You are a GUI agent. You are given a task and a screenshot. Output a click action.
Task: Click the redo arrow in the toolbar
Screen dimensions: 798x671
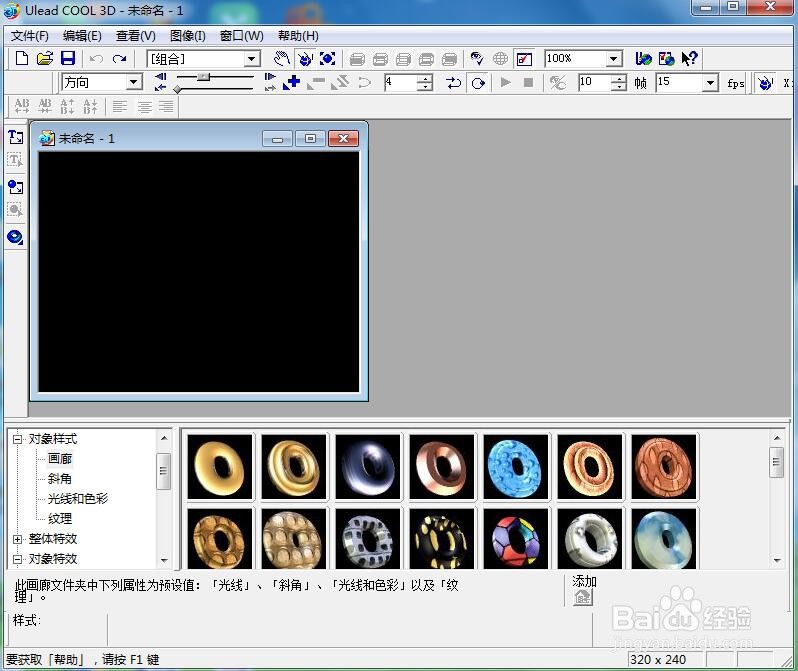119,59
